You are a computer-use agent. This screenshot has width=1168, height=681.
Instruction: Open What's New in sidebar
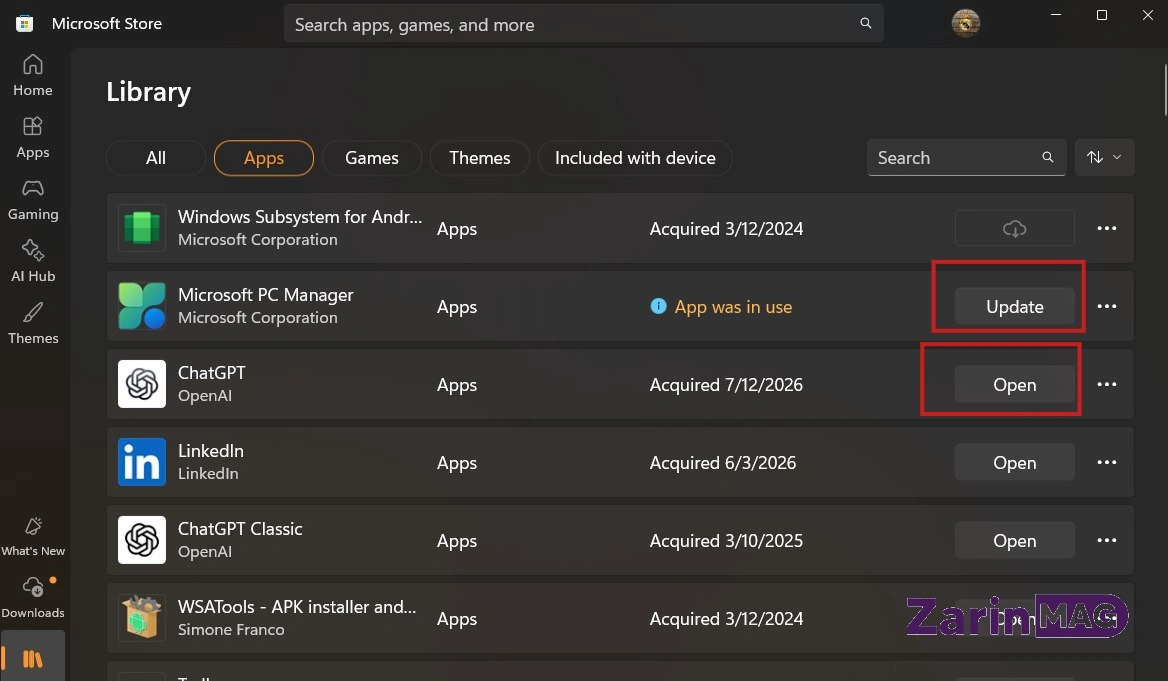[x=33, y=536]
